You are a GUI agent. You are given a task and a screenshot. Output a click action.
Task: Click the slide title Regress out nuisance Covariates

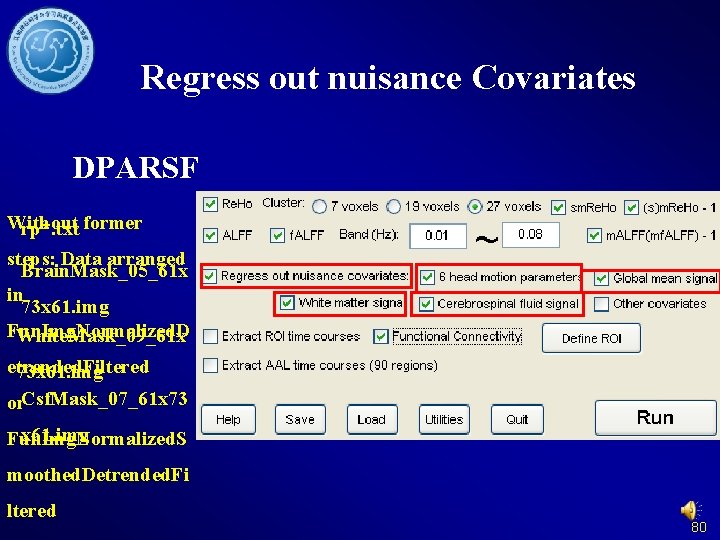[388, 77]
